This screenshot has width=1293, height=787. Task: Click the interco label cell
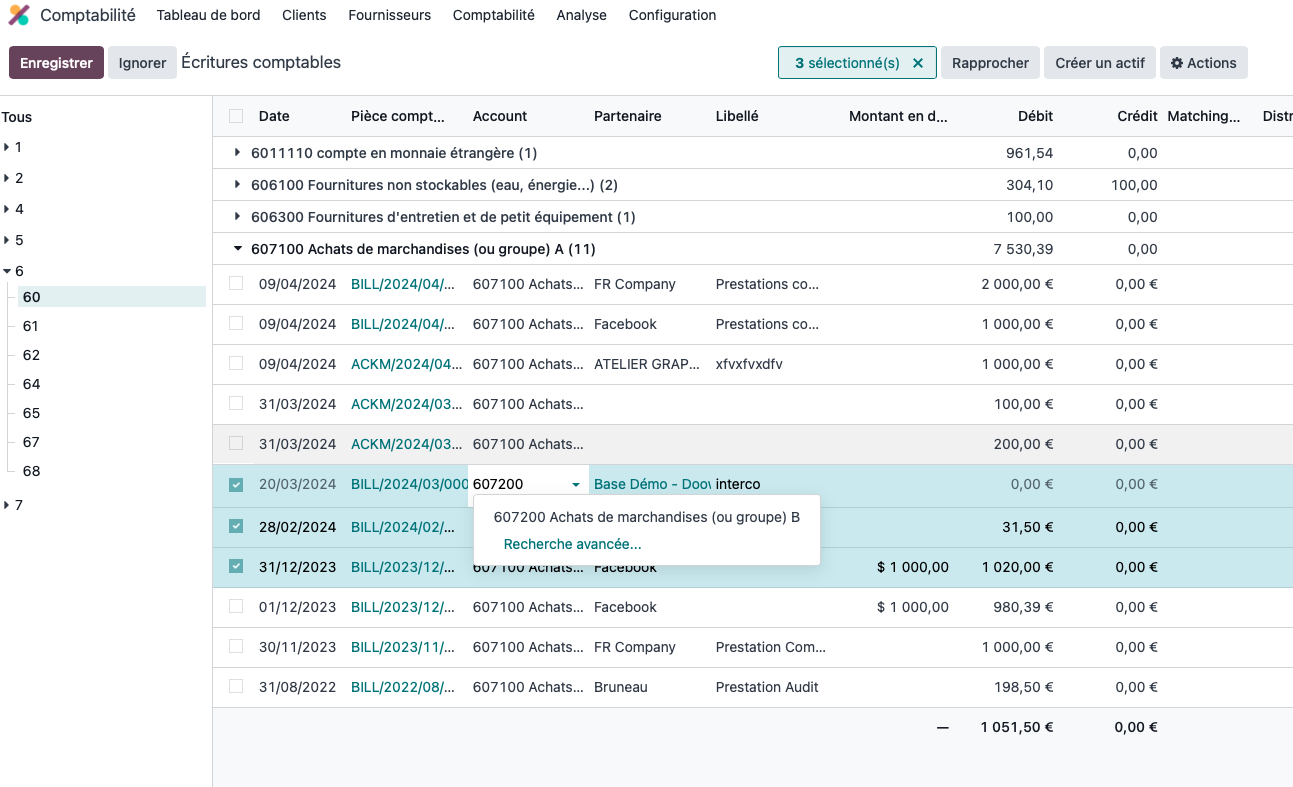tap(738, 484)
